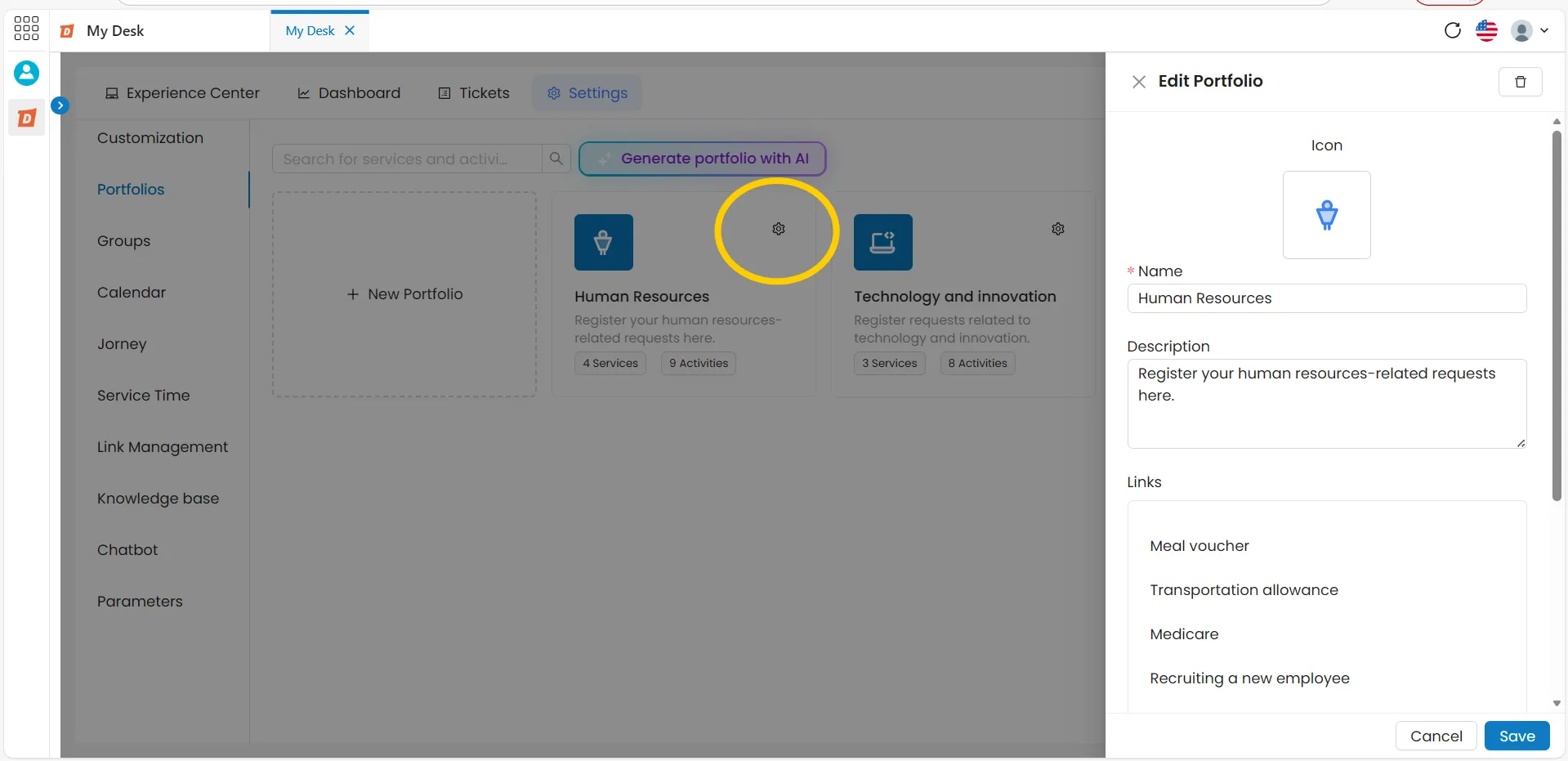
Task: Close the Edit Portfolio panel
Action: click(x=1138, y=81)
